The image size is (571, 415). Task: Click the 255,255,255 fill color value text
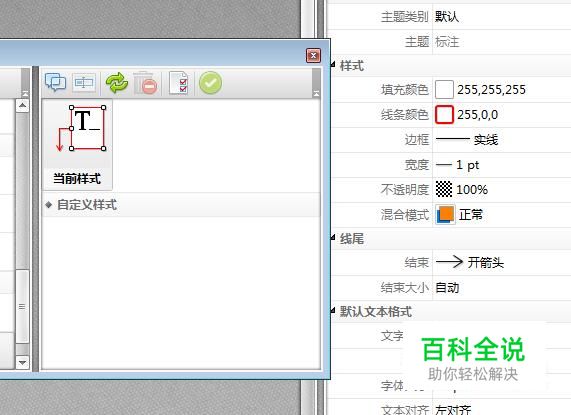pos(491,90)
